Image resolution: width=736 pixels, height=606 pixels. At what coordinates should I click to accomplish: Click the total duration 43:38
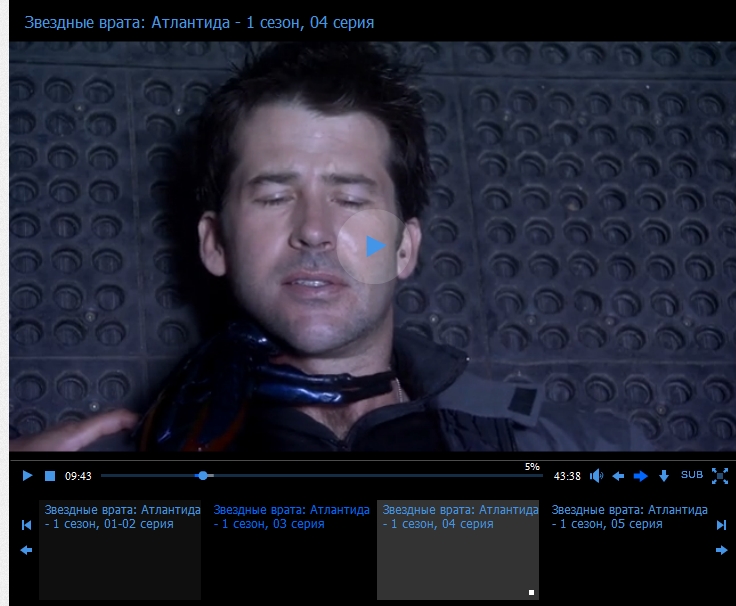point(567,476)
